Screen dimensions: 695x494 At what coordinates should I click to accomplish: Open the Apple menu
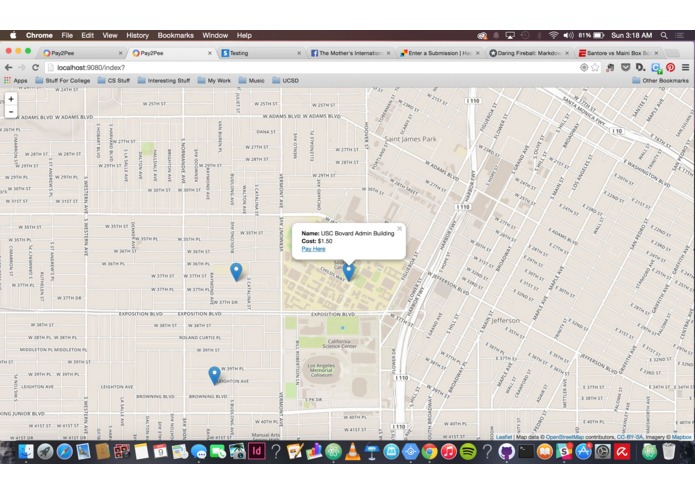pyautogui.click(x=13, y=35)
